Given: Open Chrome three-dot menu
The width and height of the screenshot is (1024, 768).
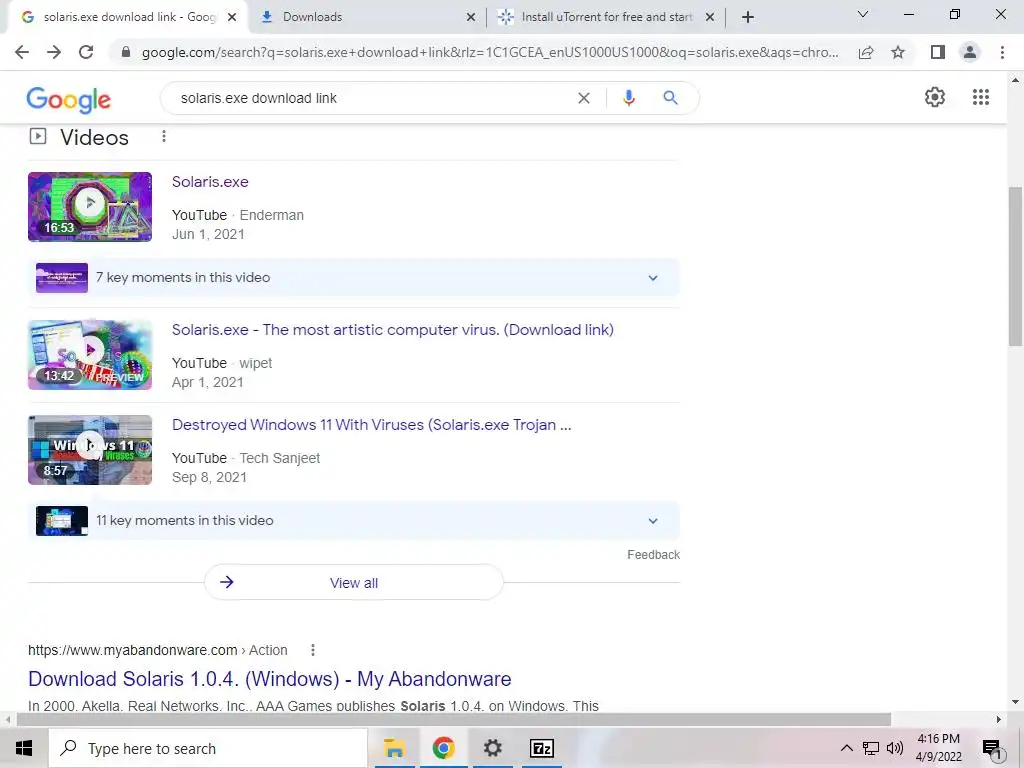Looking at the screenshot, I should click(1002, 52).
